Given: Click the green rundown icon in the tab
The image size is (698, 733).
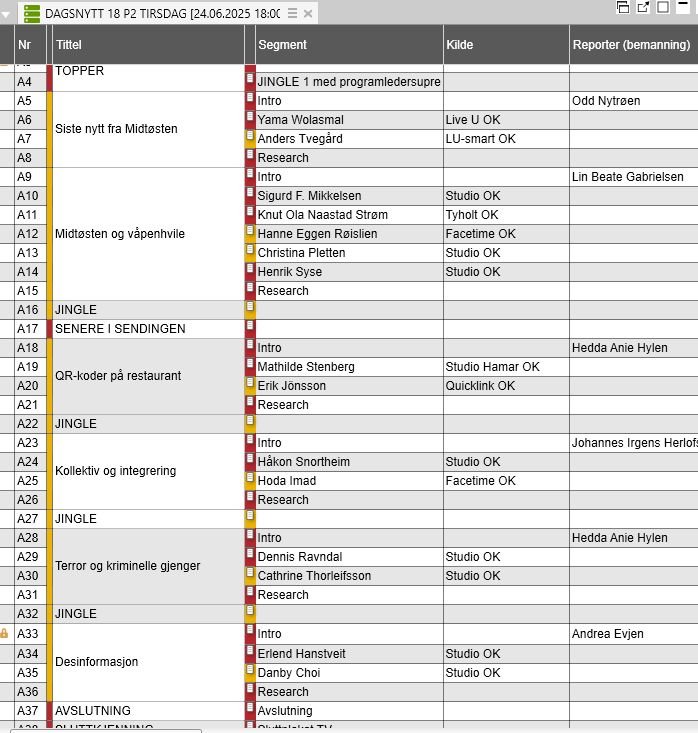Looking at the screenshot, I should point(31,13).
